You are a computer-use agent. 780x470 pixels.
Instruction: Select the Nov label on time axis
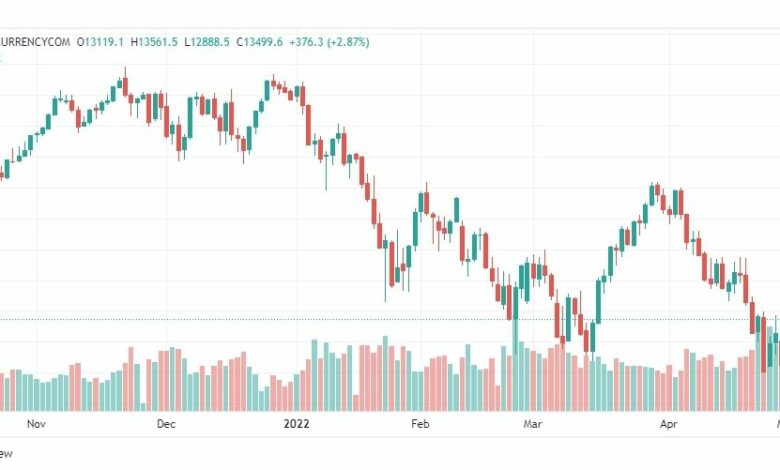(36, 424)
